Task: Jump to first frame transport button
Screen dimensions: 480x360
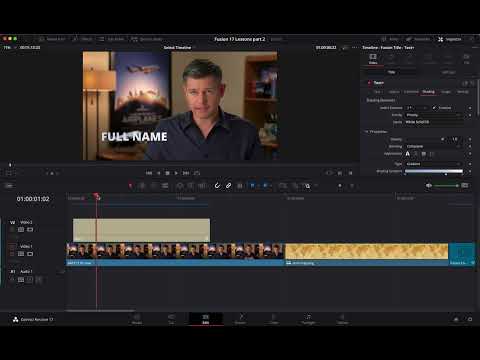Action: point(149,173)
